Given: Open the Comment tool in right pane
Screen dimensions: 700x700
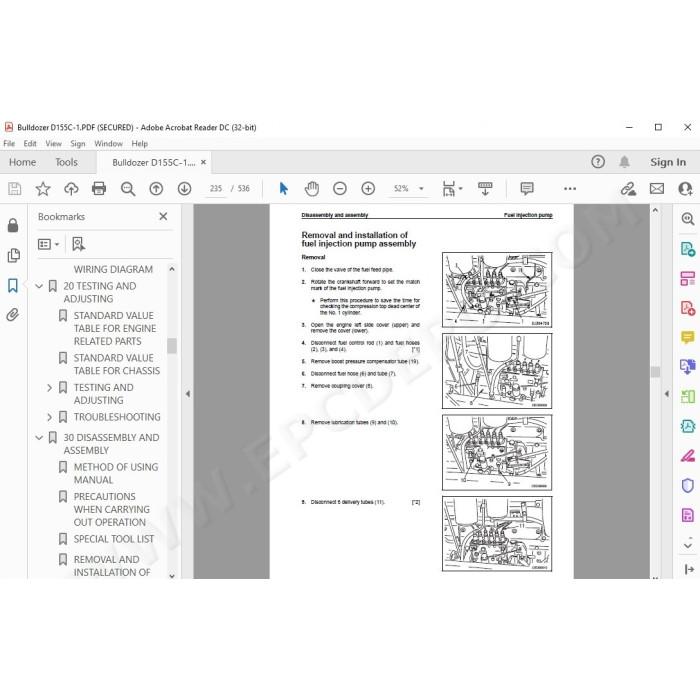Looking at the screenshot, I should (688, 337).
